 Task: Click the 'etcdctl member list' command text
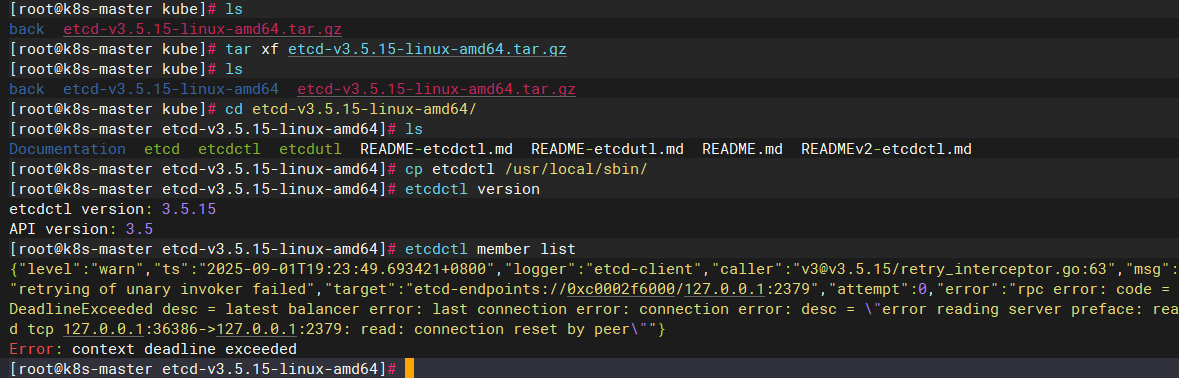489,249
